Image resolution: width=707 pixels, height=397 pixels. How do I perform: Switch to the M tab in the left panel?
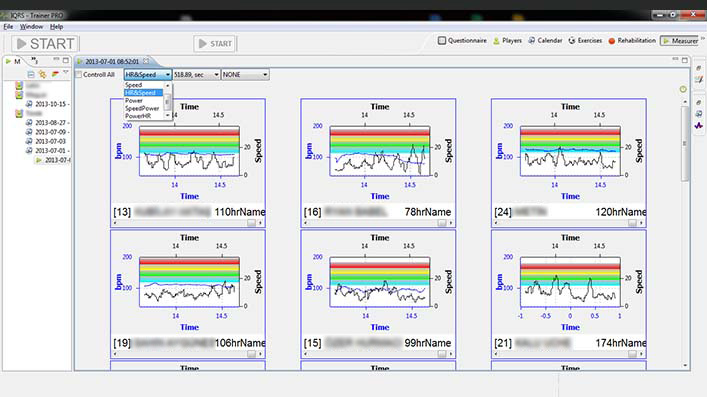click(13, 61)
